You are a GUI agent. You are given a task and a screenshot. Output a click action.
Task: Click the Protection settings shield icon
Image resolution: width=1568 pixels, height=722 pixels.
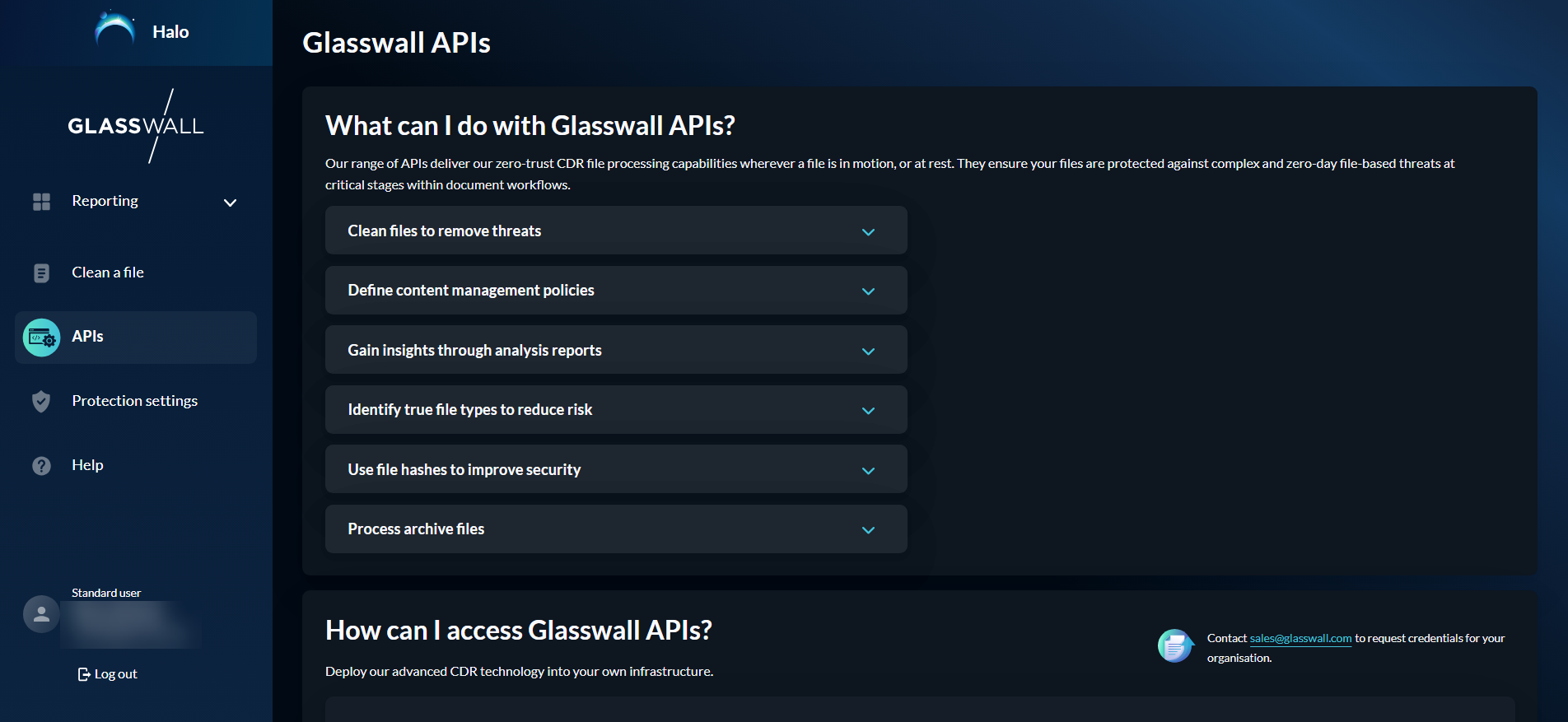(x=41, y=402)
